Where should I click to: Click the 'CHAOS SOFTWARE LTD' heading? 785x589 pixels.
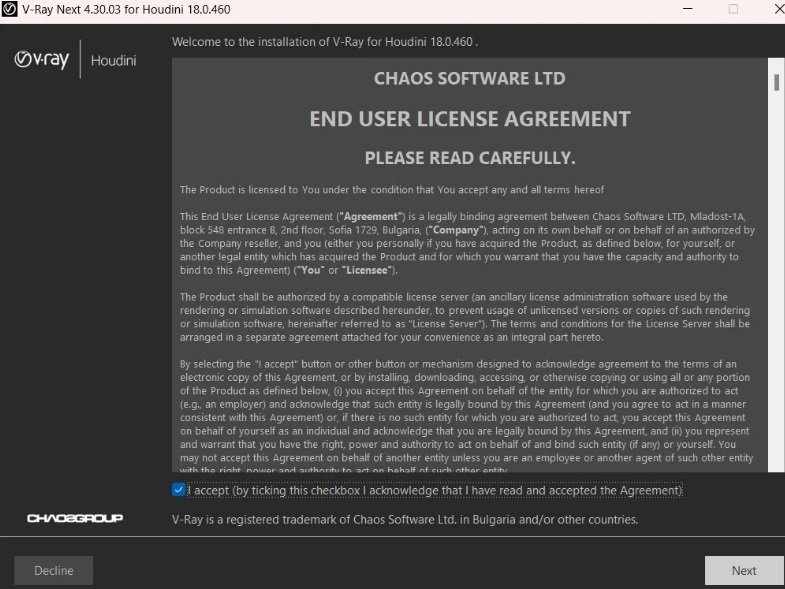(469, 78)
